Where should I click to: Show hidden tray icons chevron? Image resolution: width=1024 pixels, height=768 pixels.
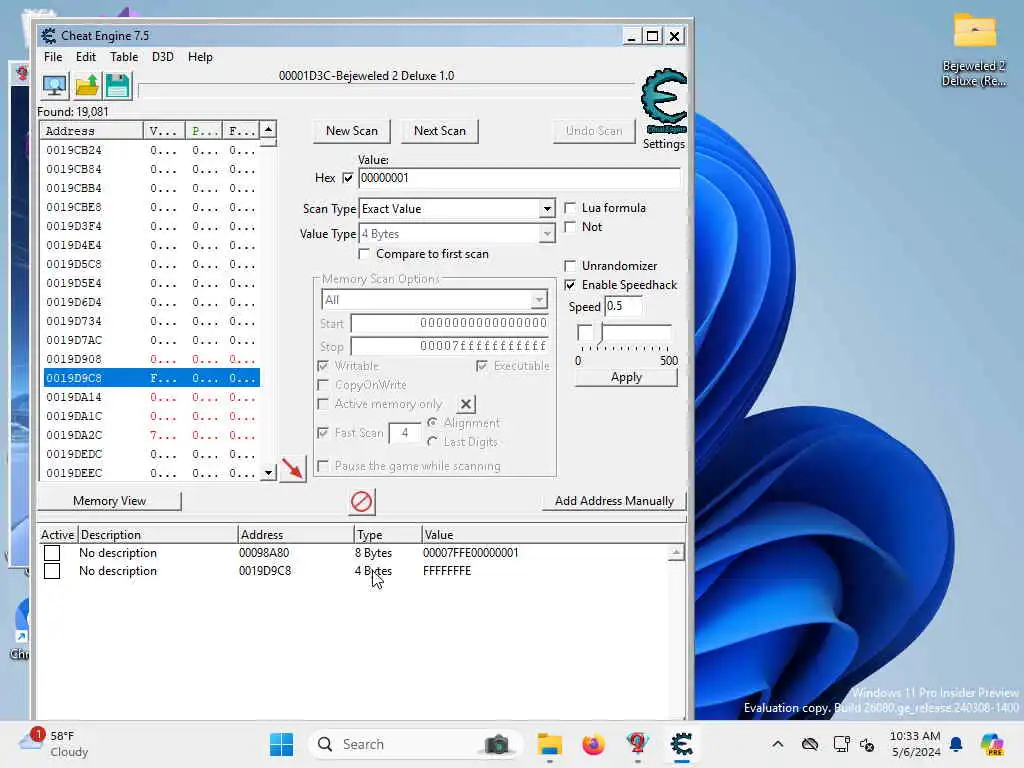click(777, 744)
